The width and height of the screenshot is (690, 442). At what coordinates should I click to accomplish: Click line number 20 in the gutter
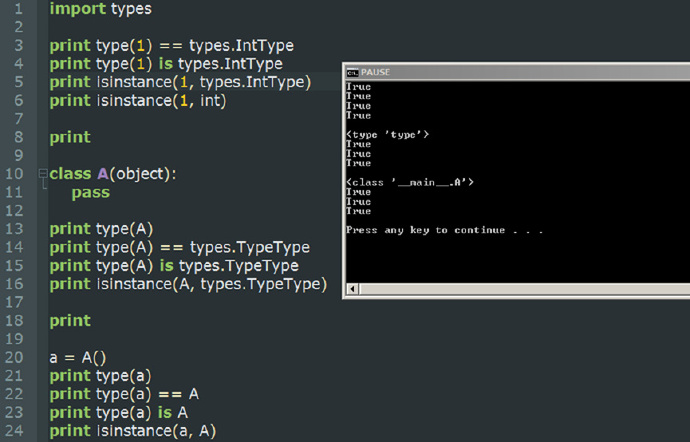coord(14,357)
